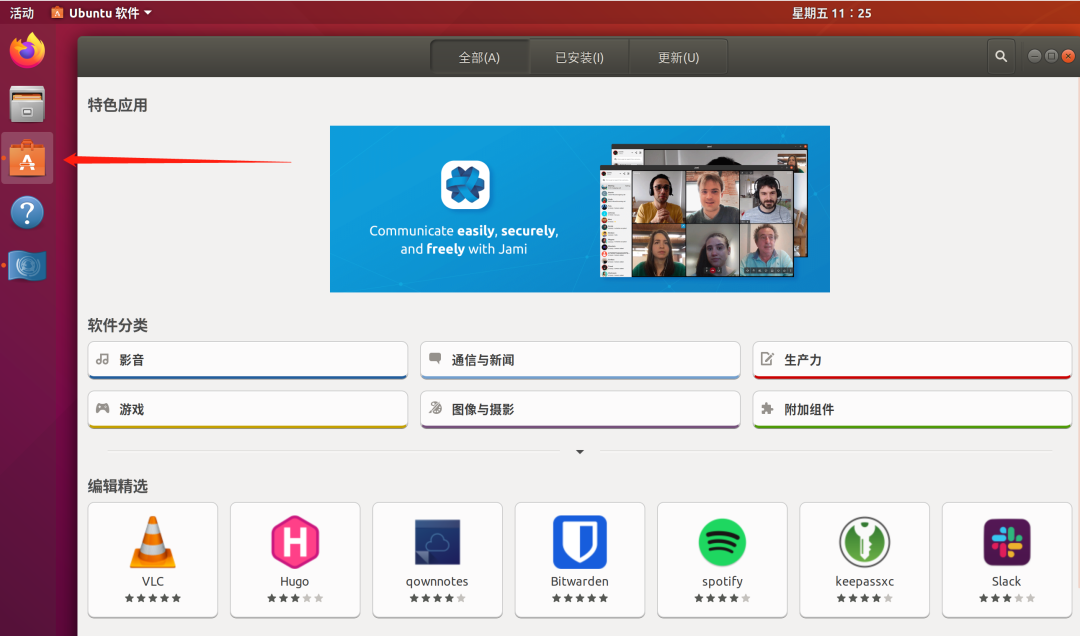Open Firefox from the dock
Screen dimensions: 1080x636
coord(27,50)
